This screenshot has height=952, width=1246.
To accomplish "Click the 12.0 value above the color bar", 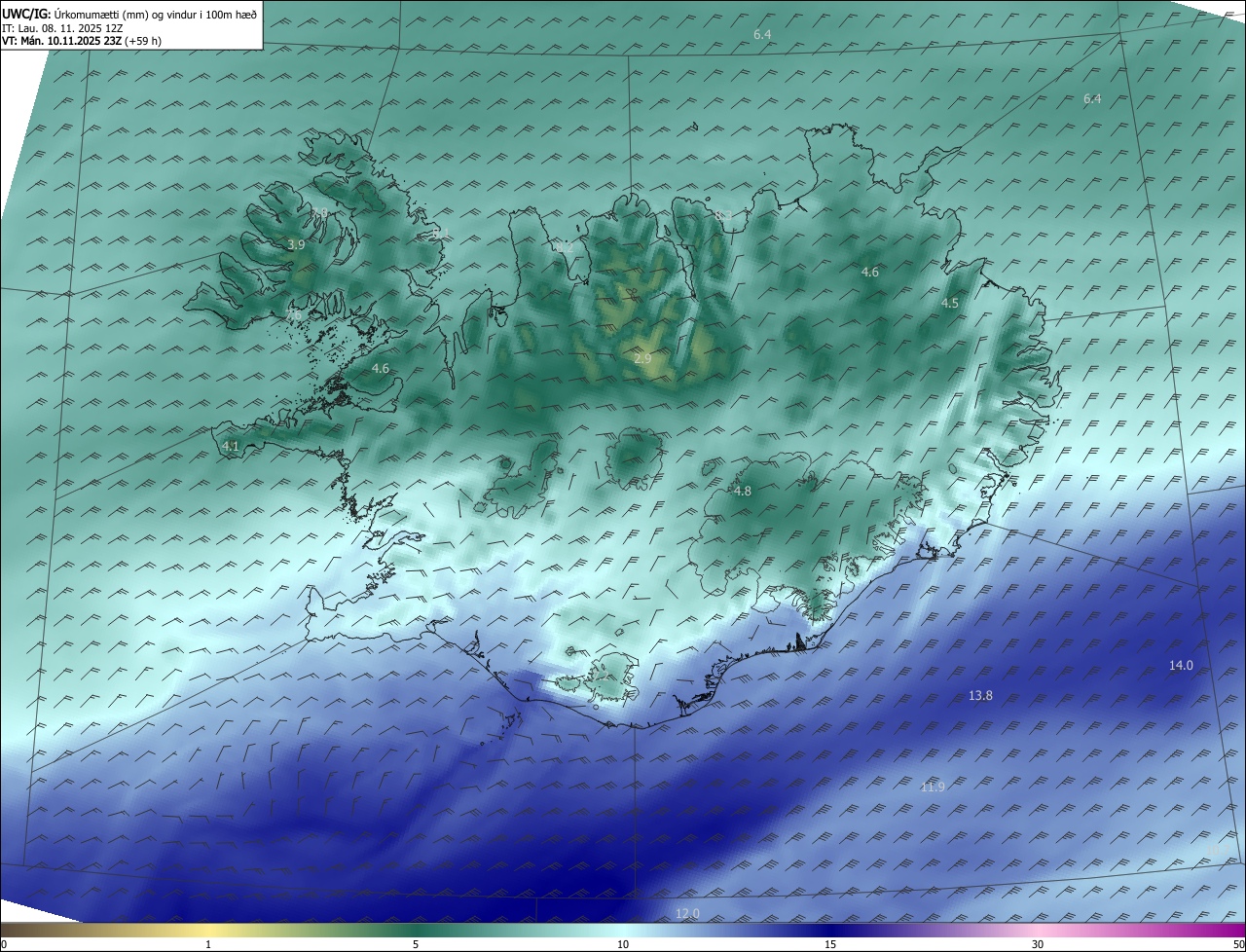I will tap(687, 913).
